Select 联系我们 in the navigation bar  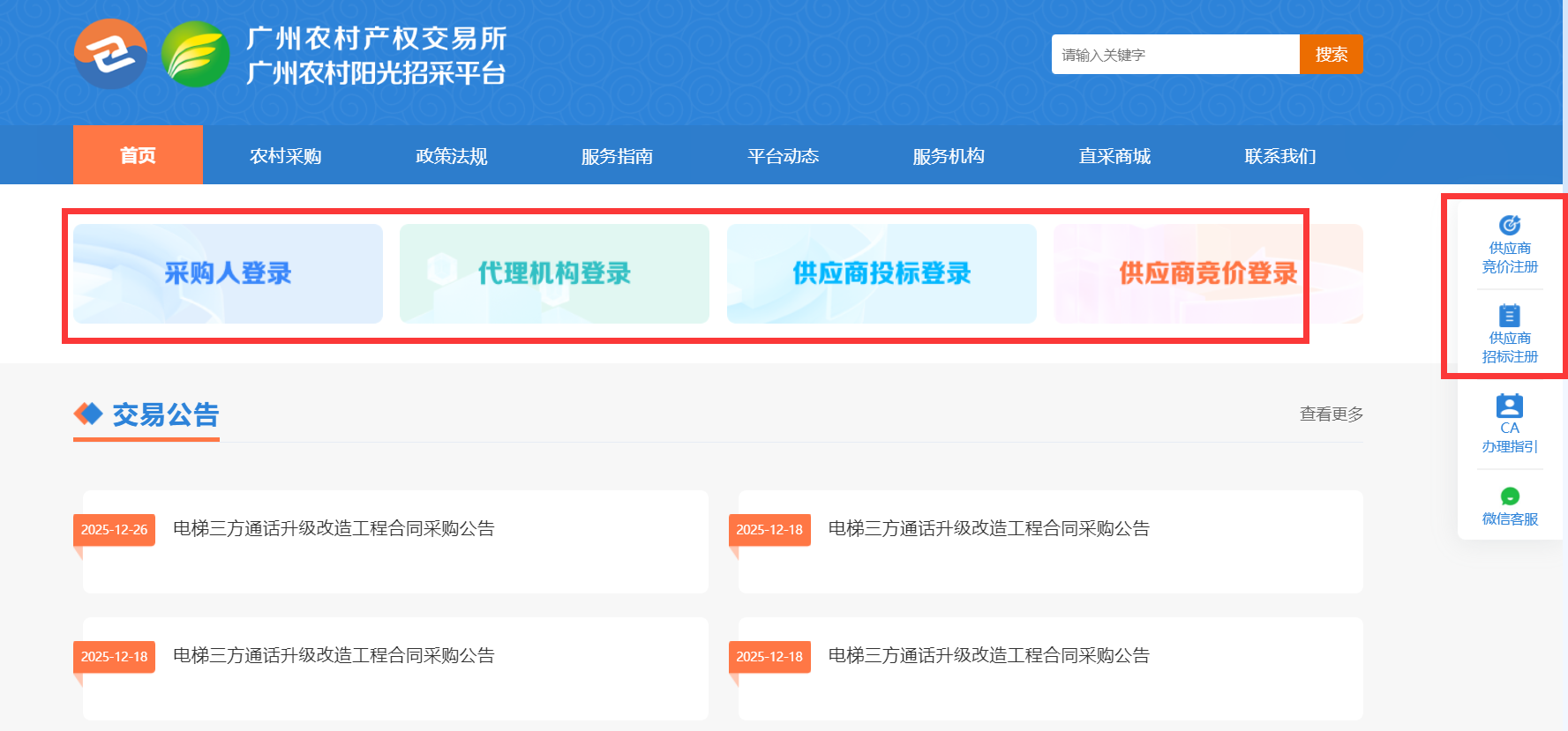(1279, 156)
